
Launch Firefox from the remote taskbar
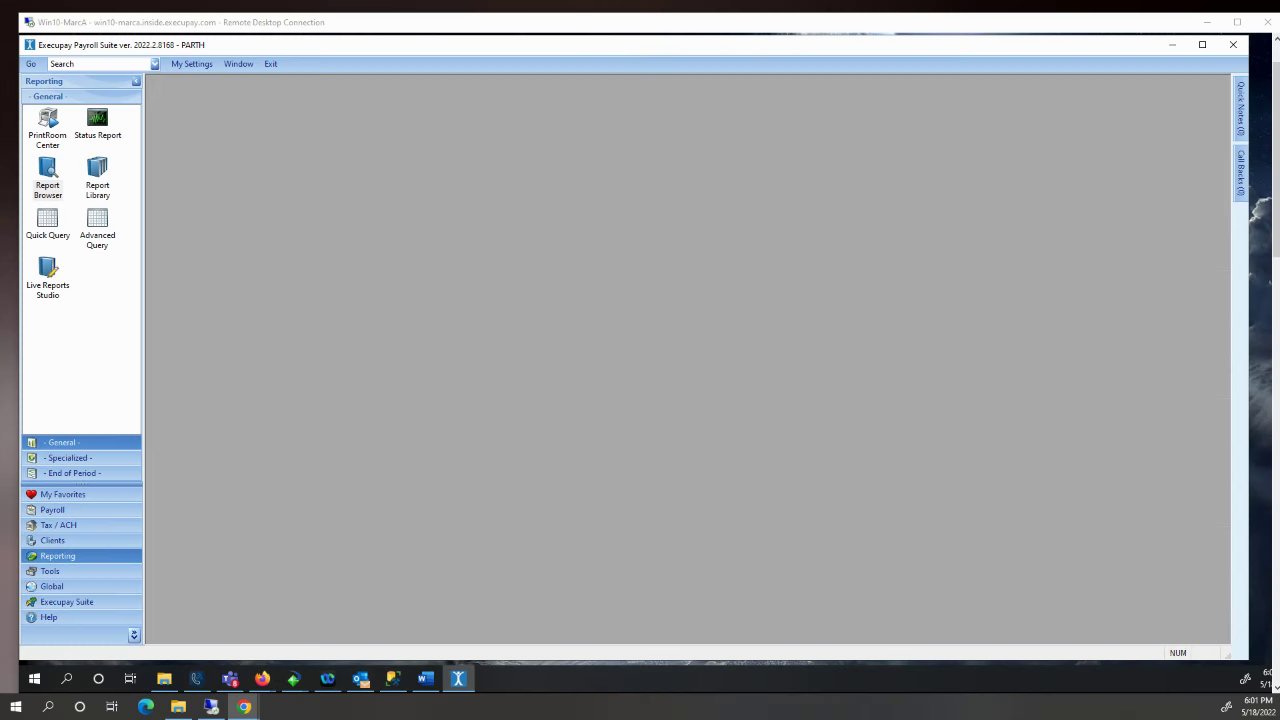point(262,679)
